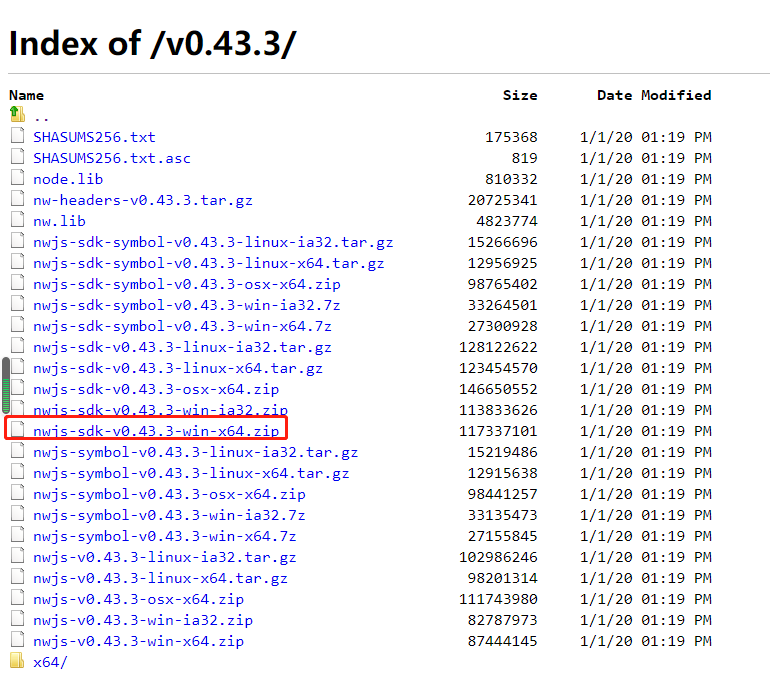The height and width of the screenshot is (696, 770).
Task: Click the size value 87444145
Action: (503, 641)
